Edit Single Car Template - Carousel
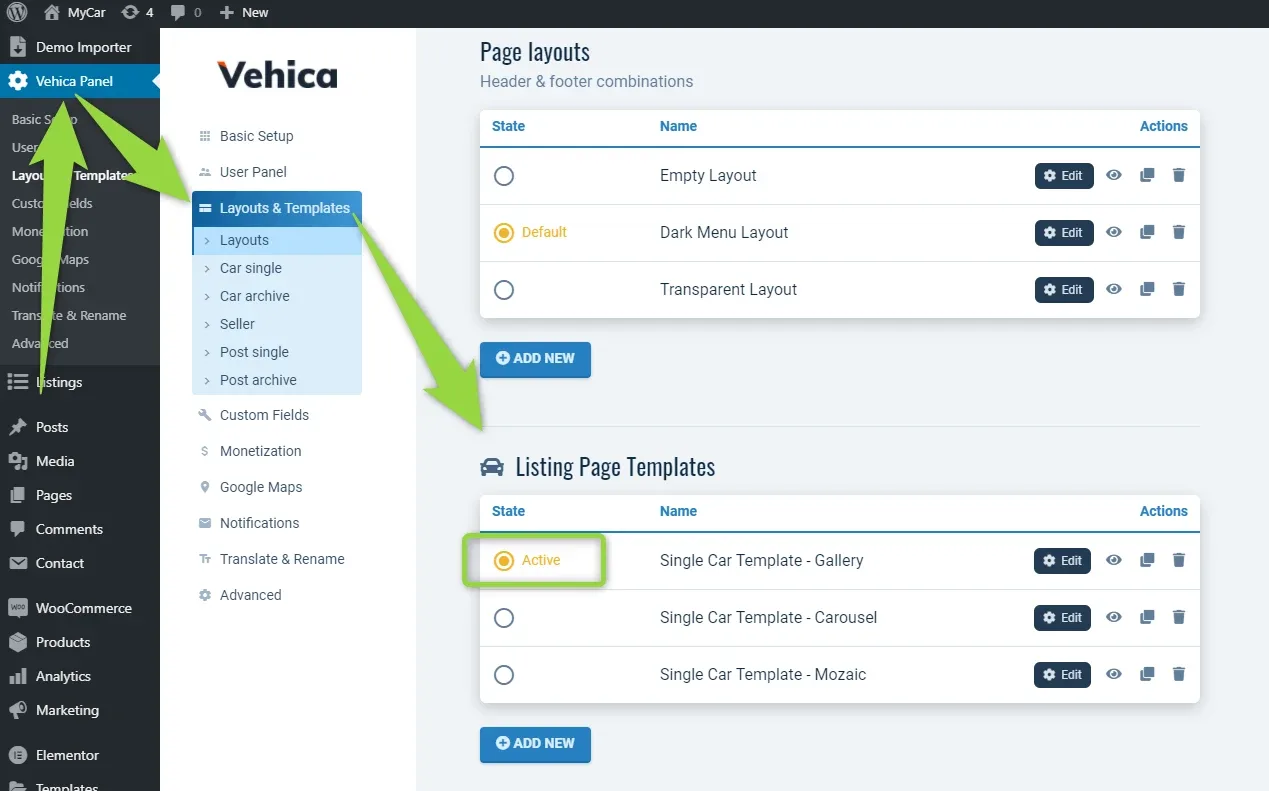 (1064, 618)
